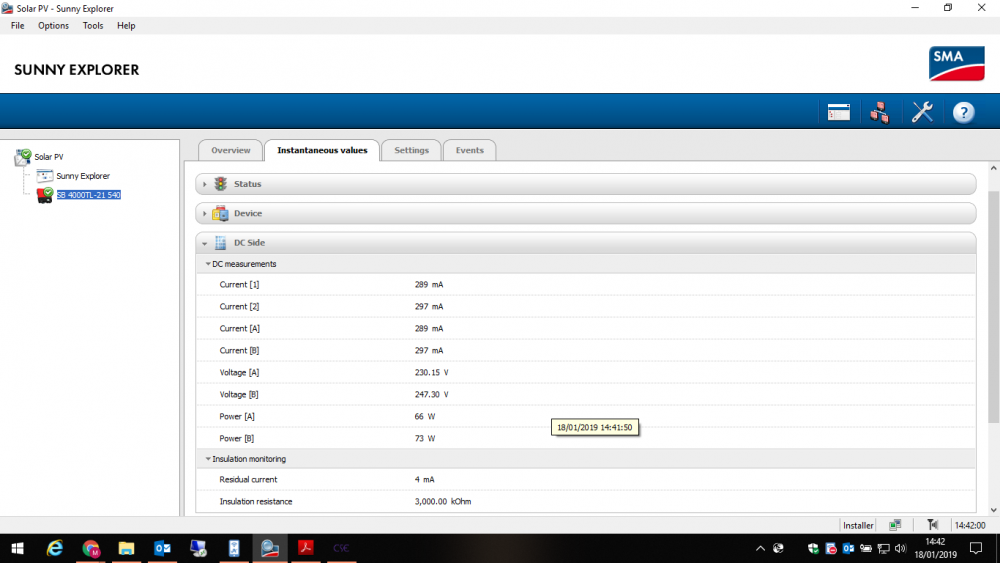Image resolution: width=1000 pixels, height=563 pixels.
Task: Click the 3,000.00 kOhm insulation resistance value
Action: [443, 502]
